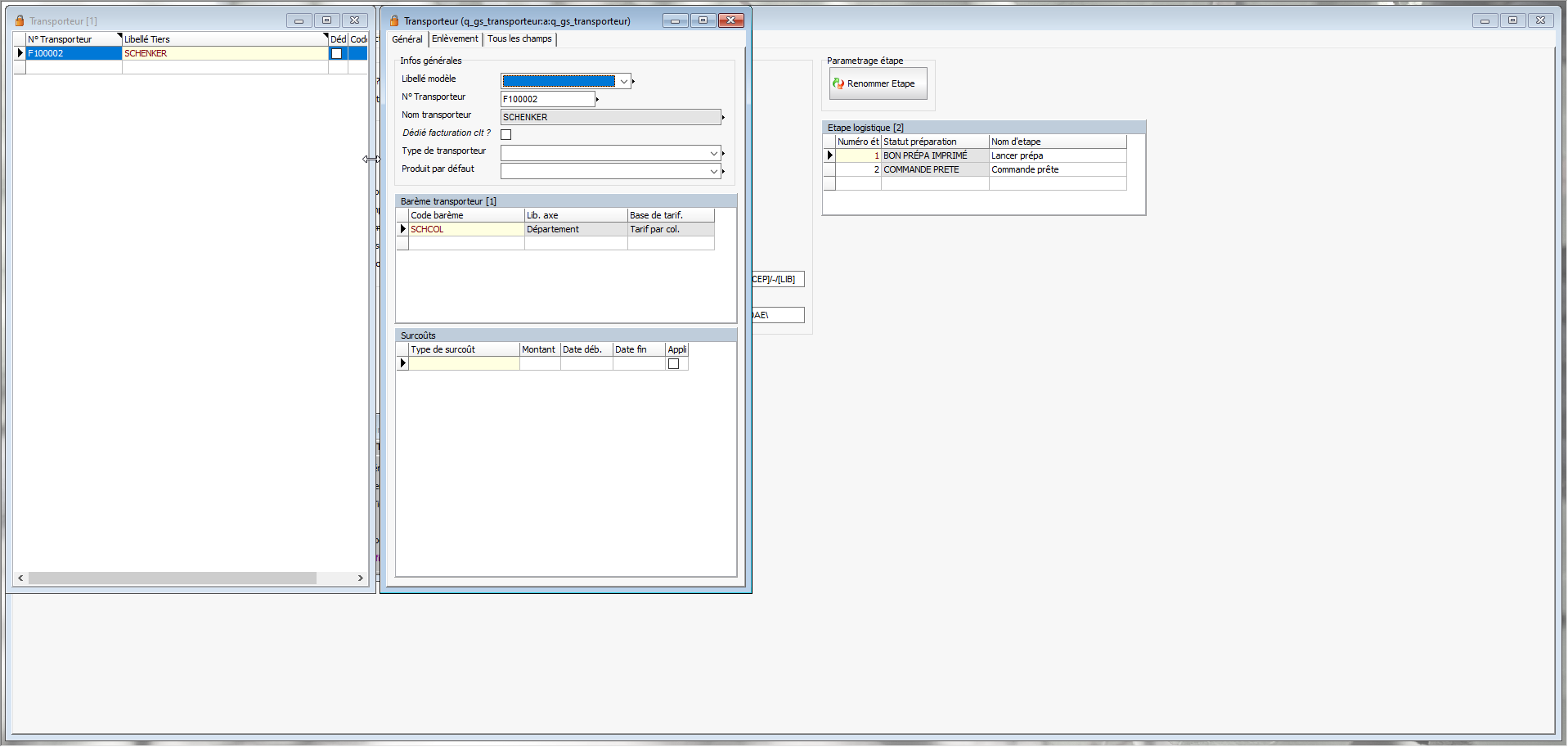This screenshot has width=1568, height=747.
Task: Click the horizontal scrollbar in the Transporteur list
Action: coord(172,578)
